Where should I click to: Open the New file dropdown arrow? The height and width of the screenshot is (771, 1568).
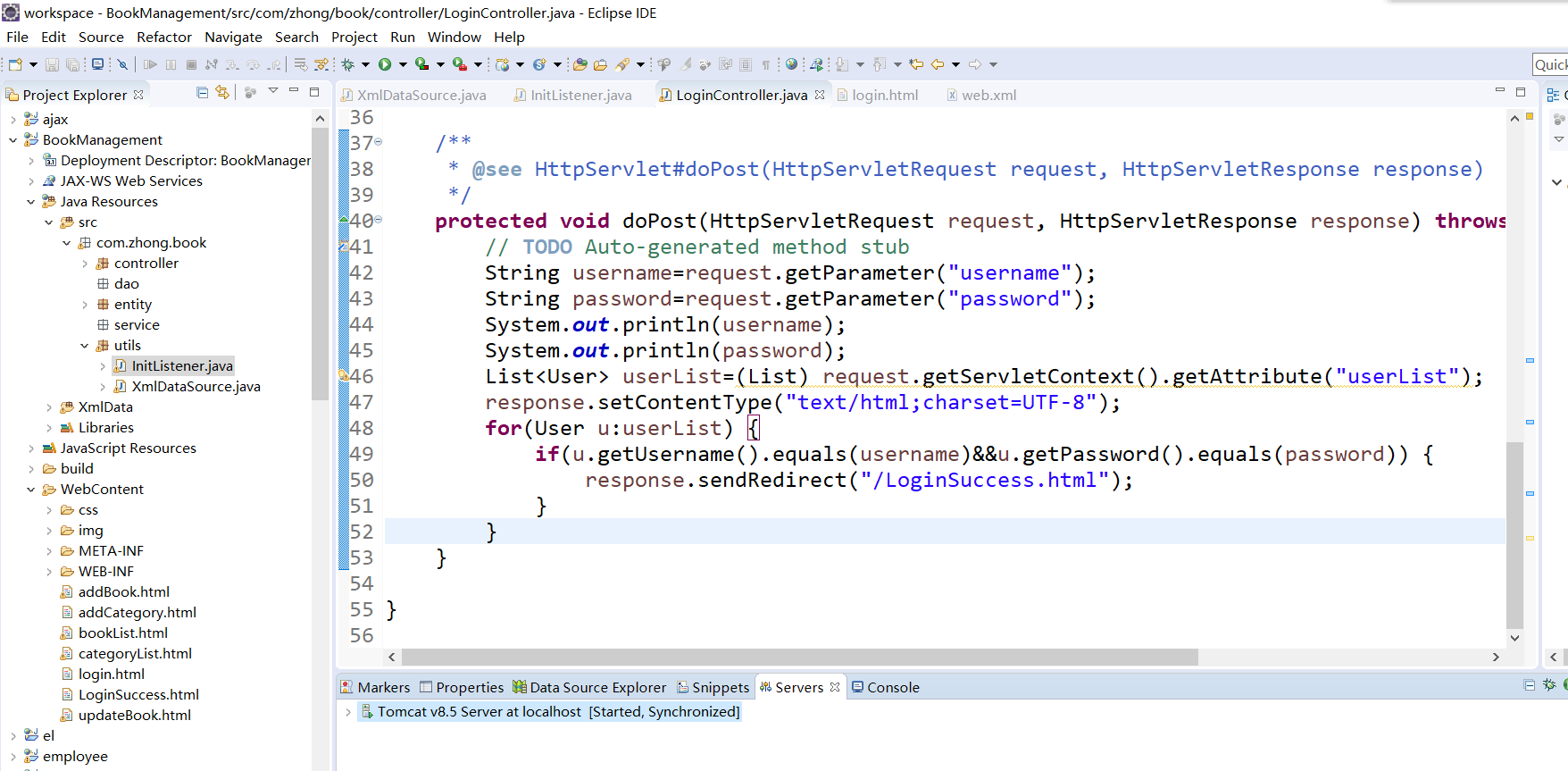(33, 64)
